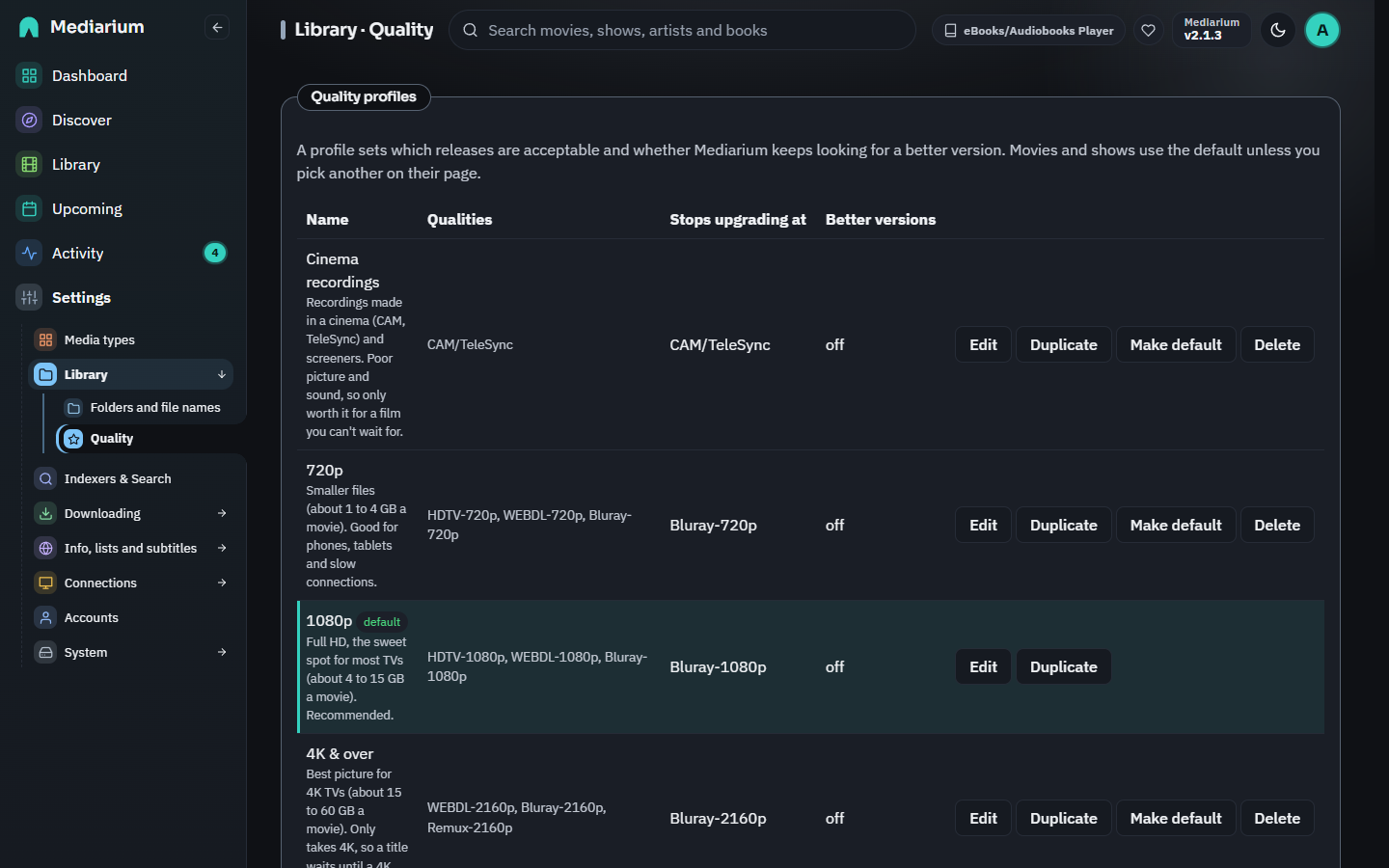Duplicate the 1080p profile
The width and height of the screenshot is (1389, 868).
point(1064,666)
